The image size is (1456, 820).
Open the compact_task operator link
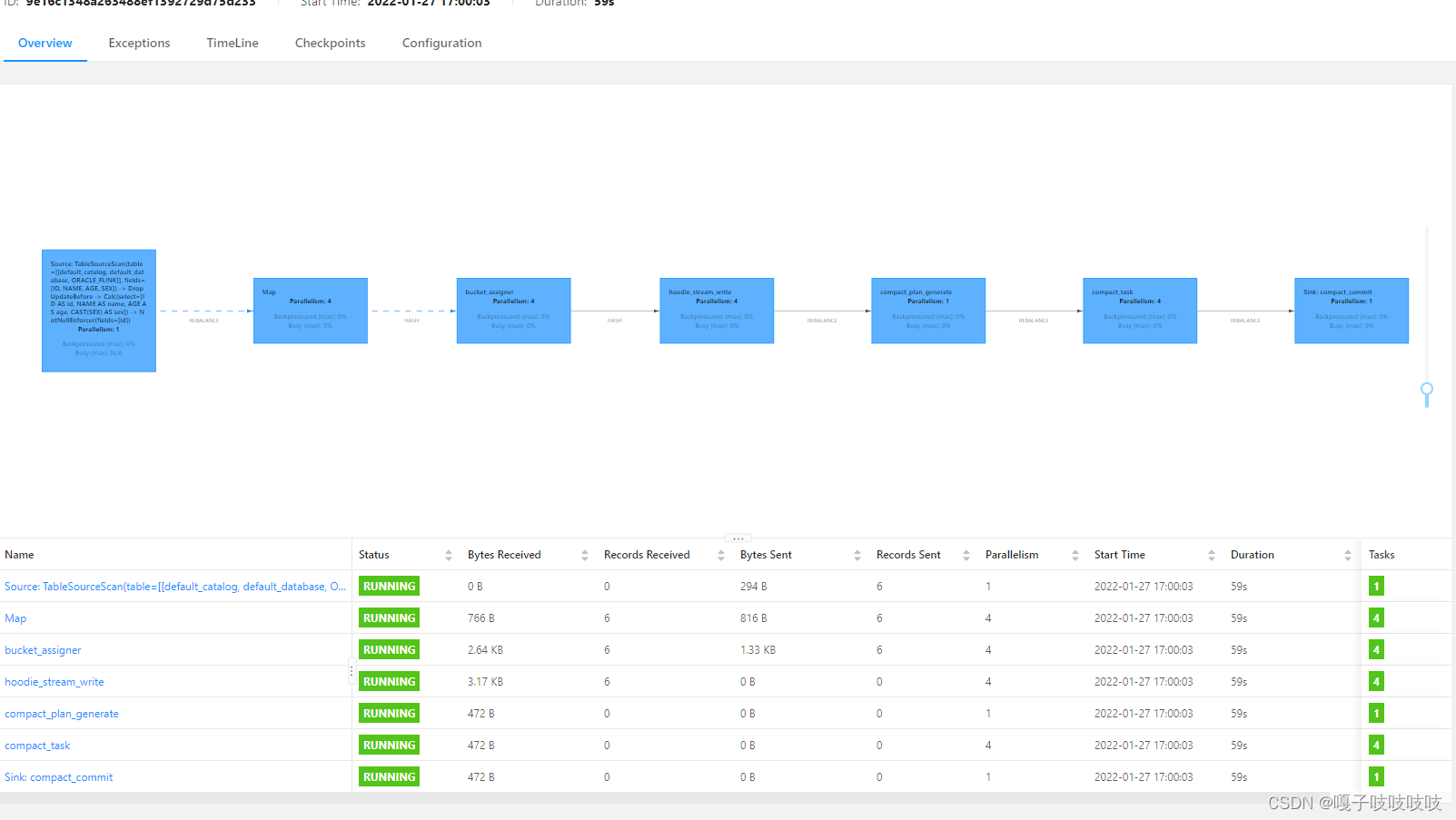click(37, 746)
